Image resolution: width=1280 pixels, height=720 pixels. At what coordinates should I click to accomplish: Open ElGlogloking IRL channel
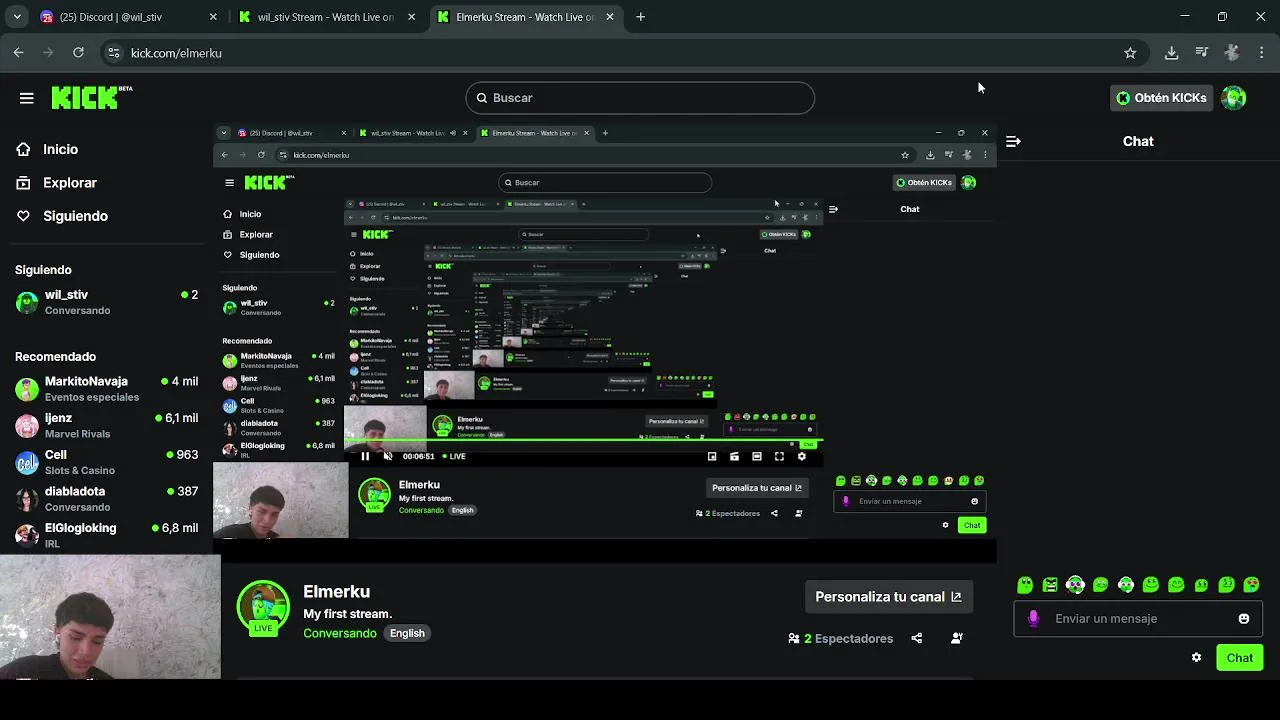(107, 535)
